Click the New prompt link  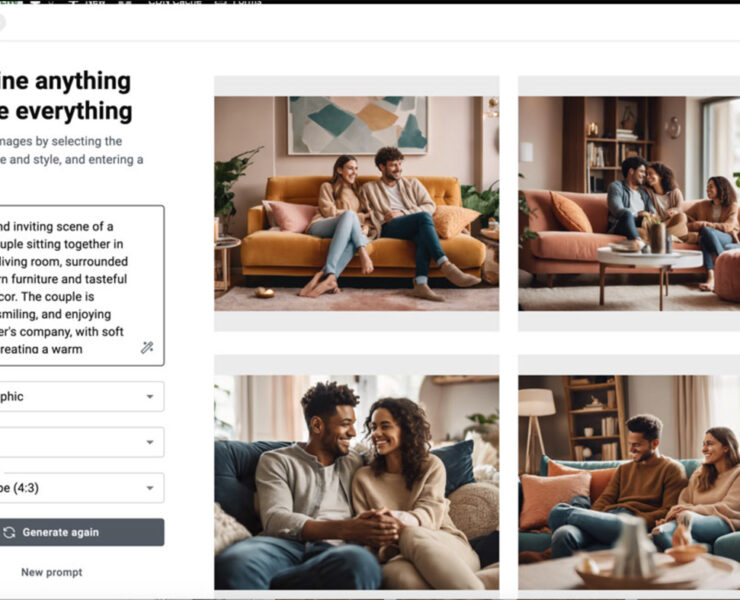point(52,573)
